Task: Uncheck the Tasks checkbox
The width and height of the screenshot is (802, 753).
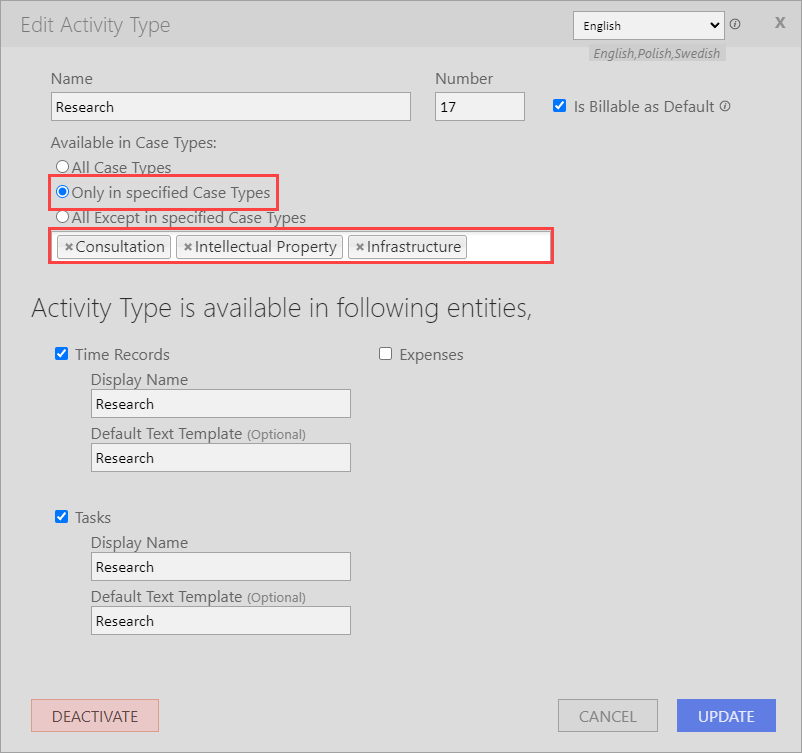Action: (61, 517)
